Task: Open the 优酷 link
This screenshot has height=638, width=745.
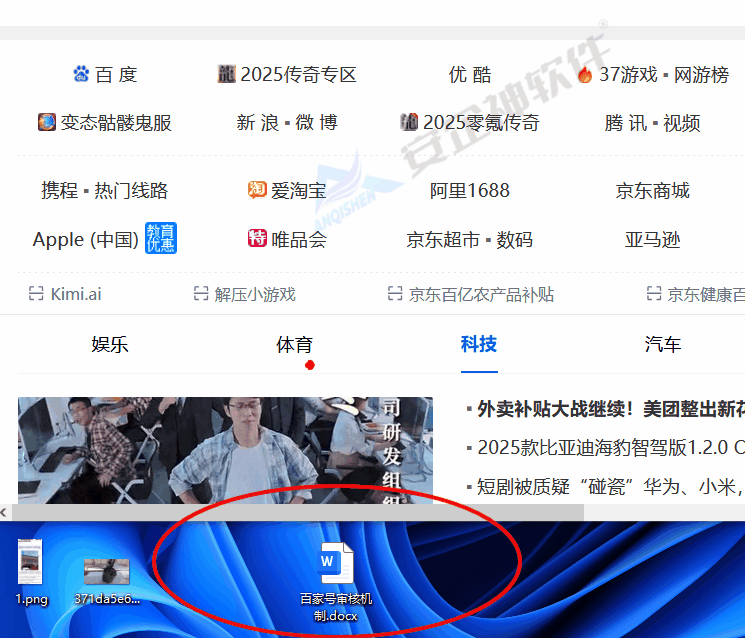Action: (470, 75)
